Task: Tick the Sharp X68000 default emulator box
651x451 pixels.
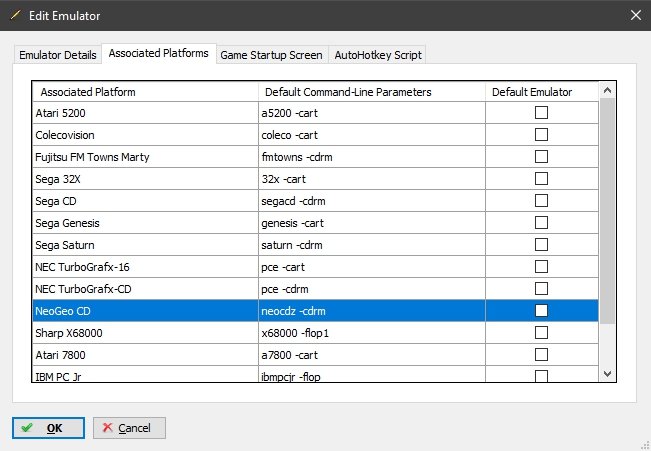Action: pyautogui.click(x=541, y=333)
